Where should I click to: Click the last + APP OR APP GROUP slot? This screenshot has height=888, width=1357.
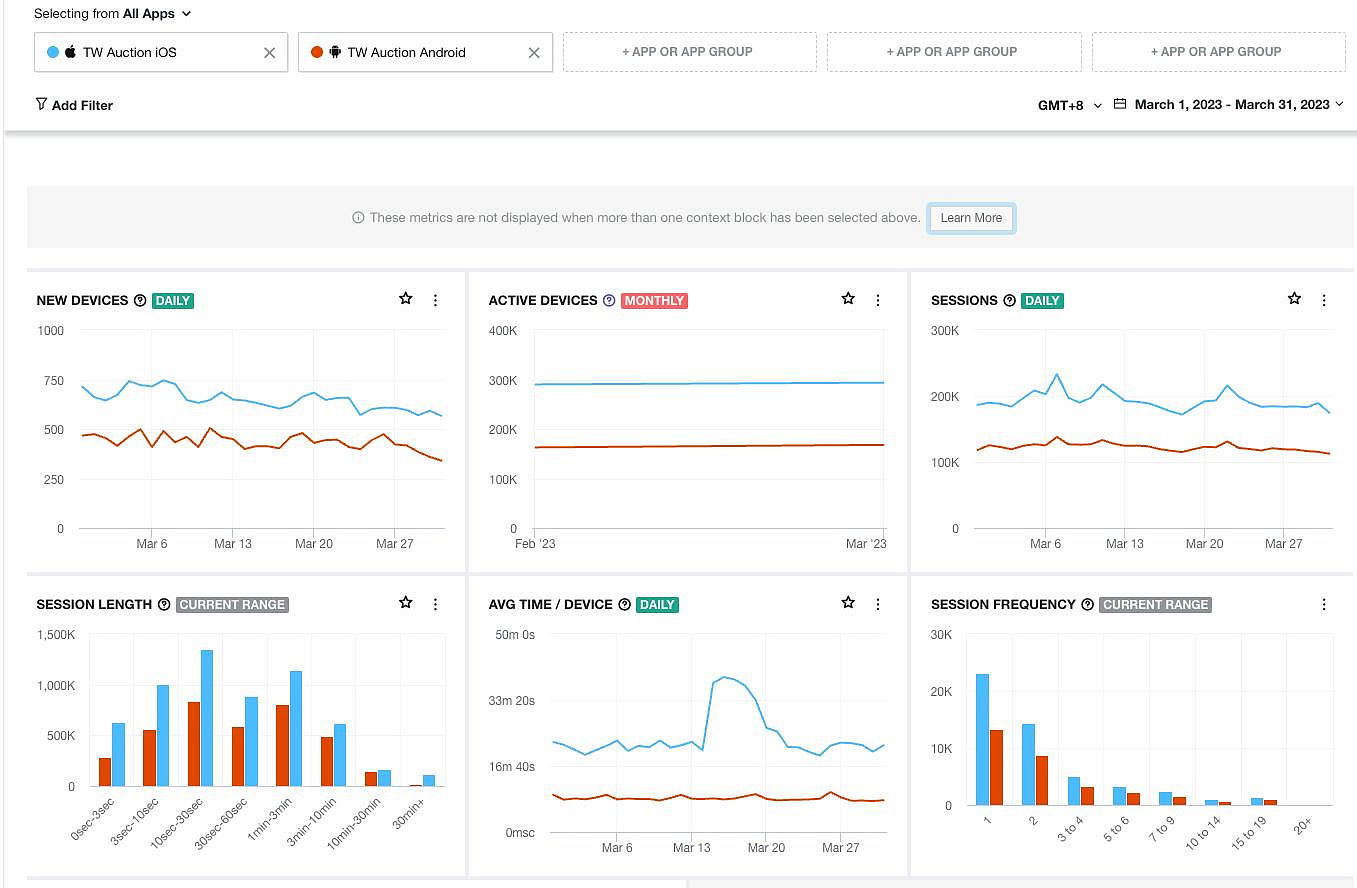1218,52
